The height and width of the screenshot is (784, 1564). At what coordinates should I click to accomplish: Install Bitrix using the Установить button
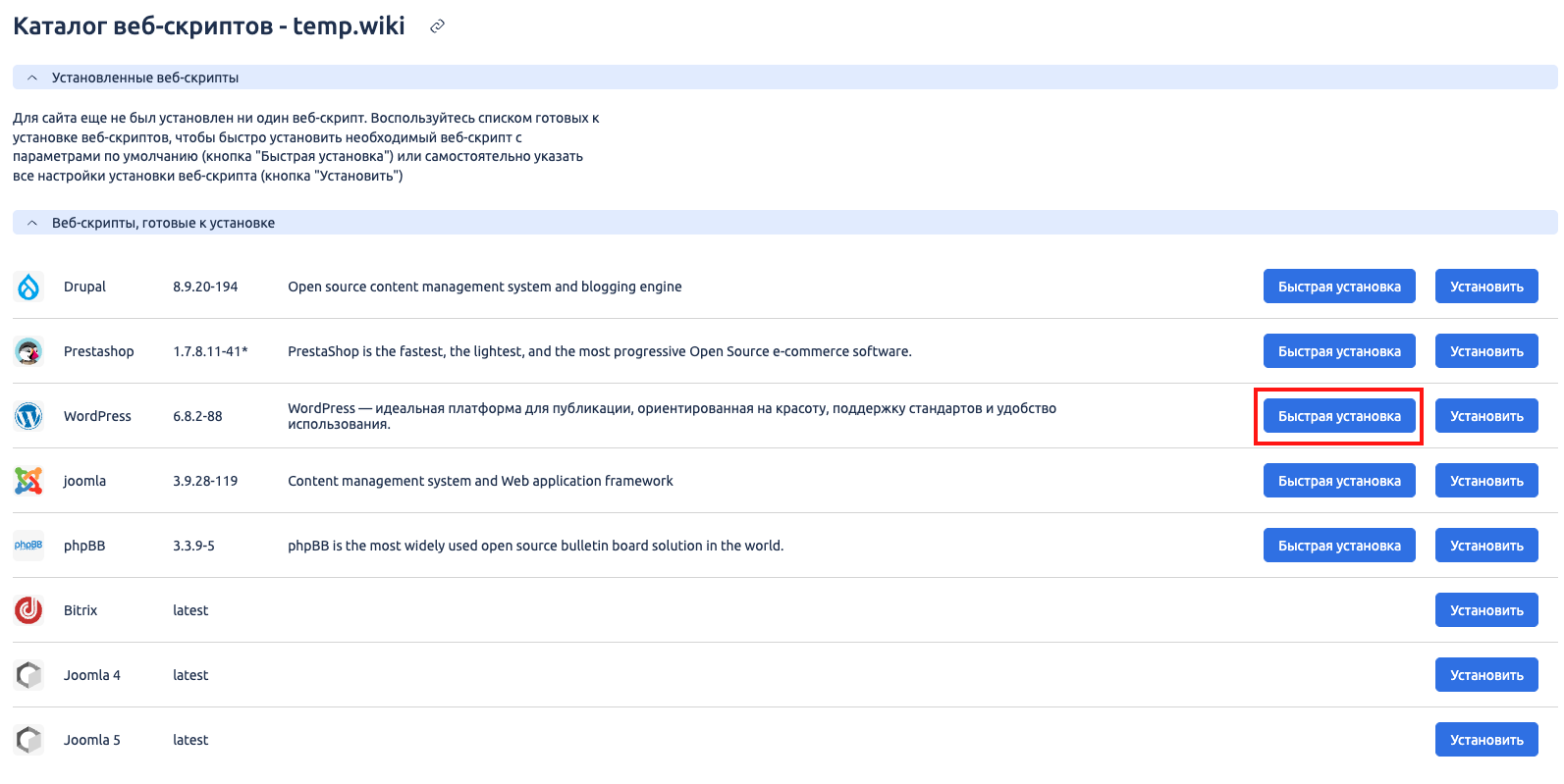pyautogui.click(x=1486, y=610)
